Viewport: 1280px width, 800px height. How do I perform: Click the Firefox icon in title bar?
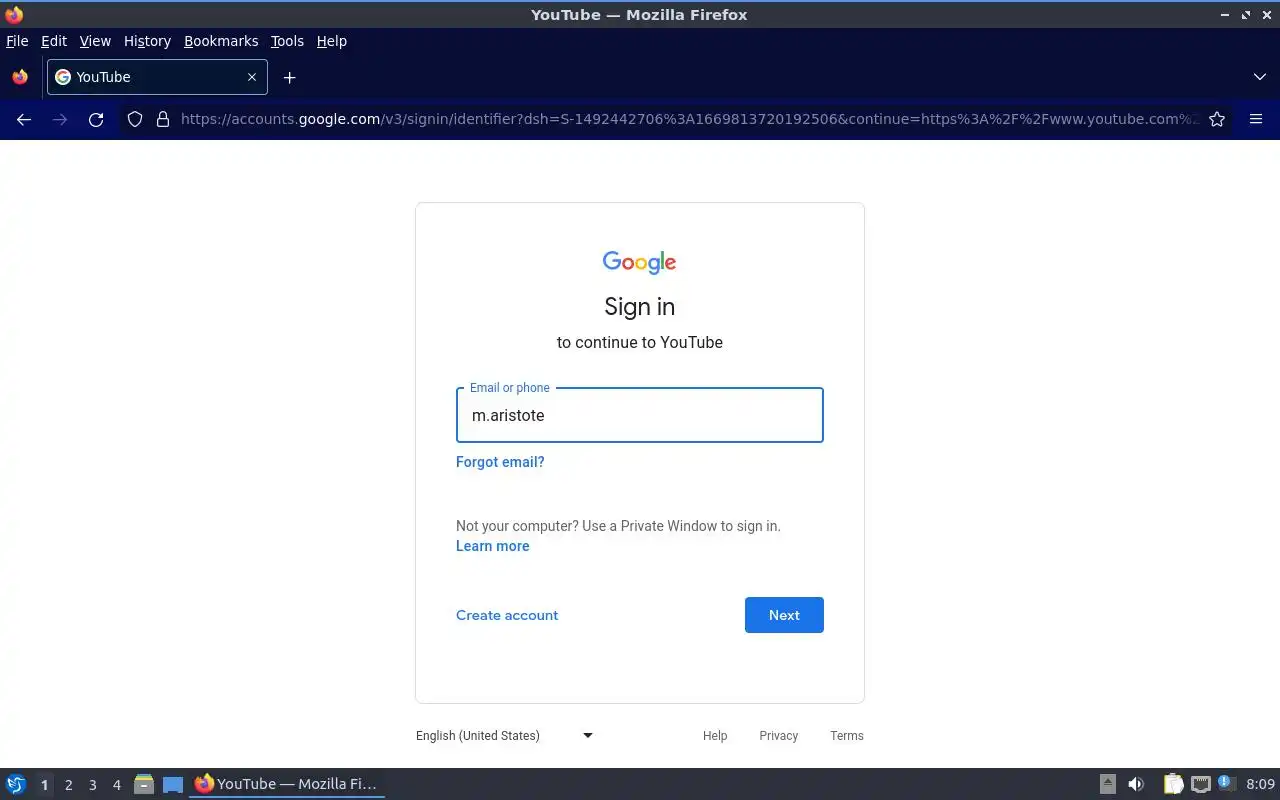14,14
